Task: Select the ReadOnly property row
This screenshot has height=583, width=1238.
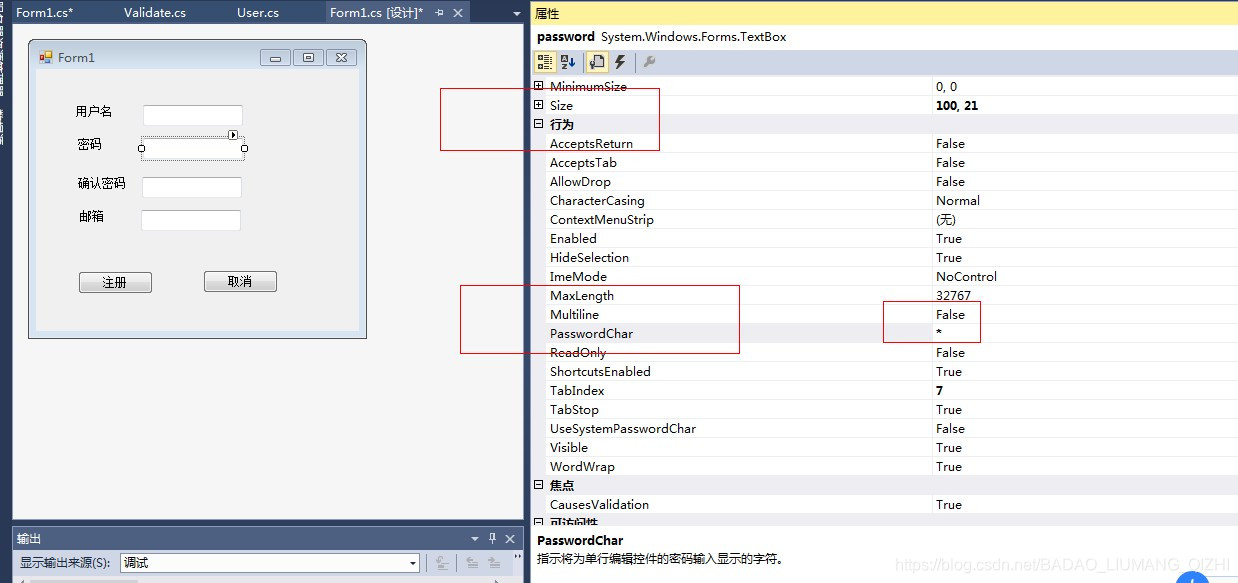Action: pyautogui.click(x=885, y=353)
